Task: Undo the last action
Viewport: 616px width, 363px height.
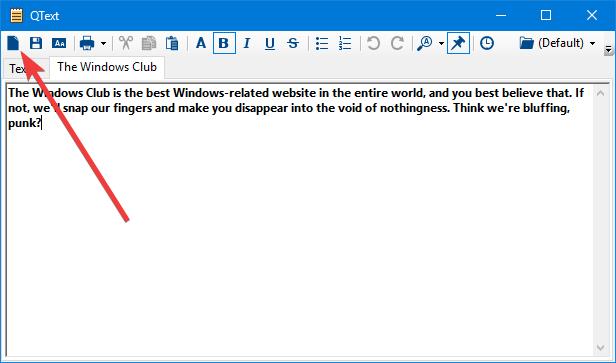Action: (x=374, y=43)
